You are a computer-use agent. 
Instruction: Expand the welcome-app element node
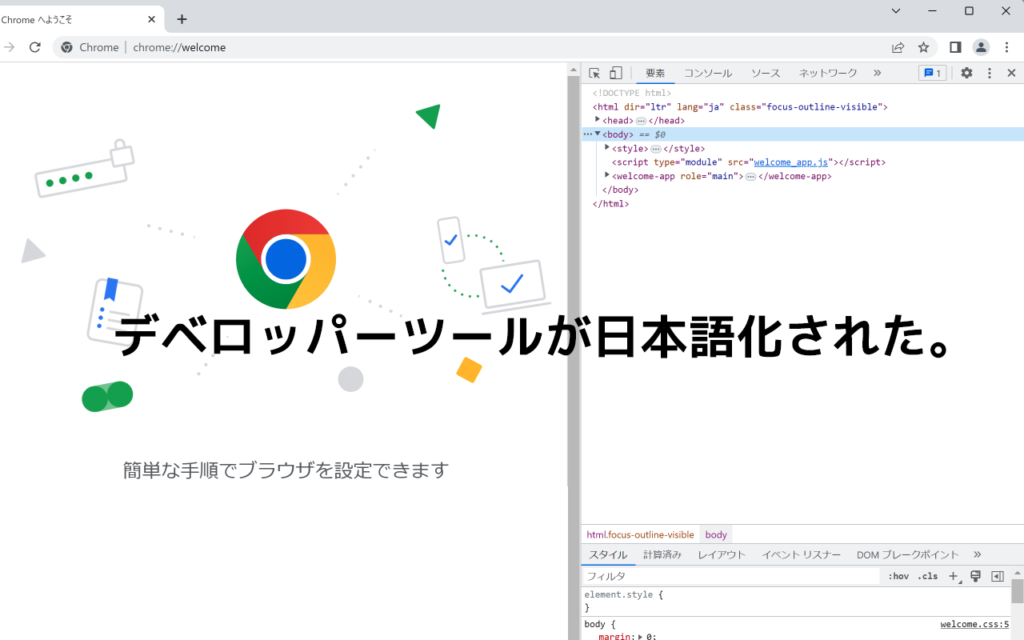[x=607, y=175]
